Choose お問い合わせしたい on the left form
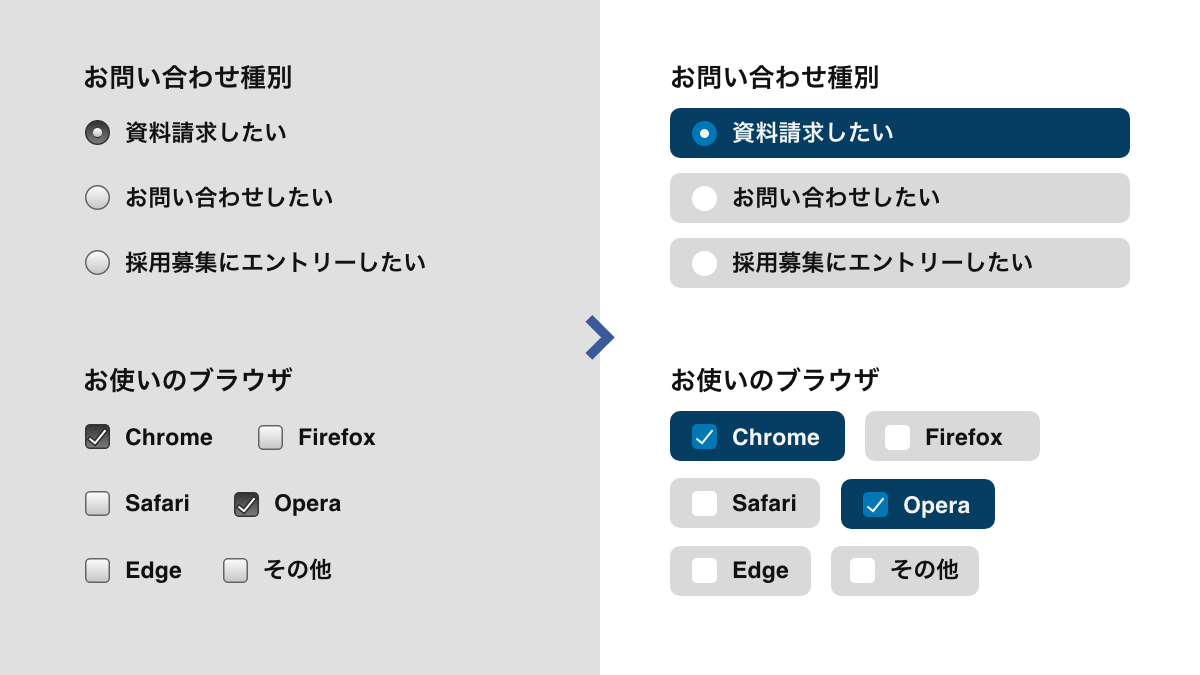 pyautogui.click(x=97, y=197)
